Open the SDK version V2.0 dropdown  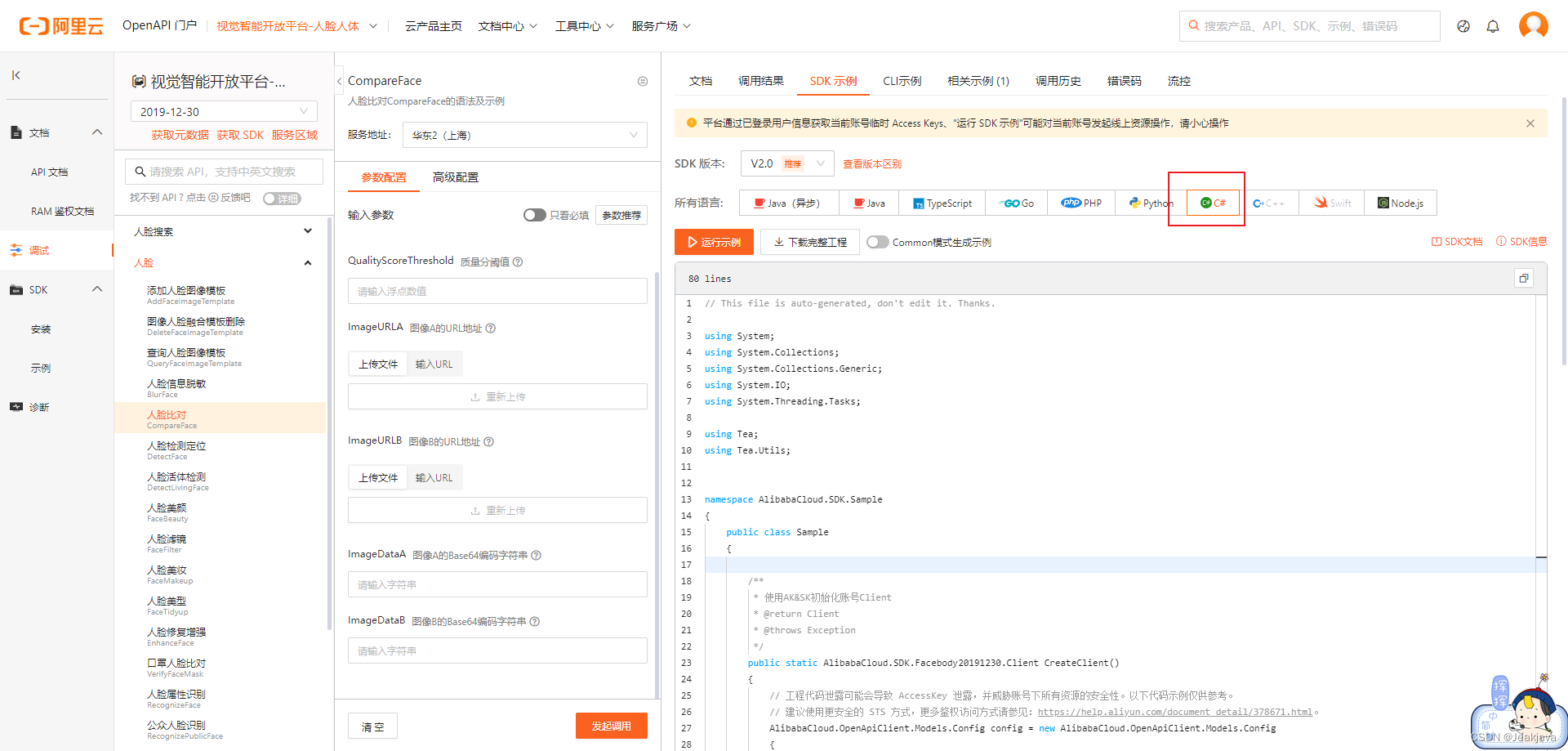pos(787,163)
